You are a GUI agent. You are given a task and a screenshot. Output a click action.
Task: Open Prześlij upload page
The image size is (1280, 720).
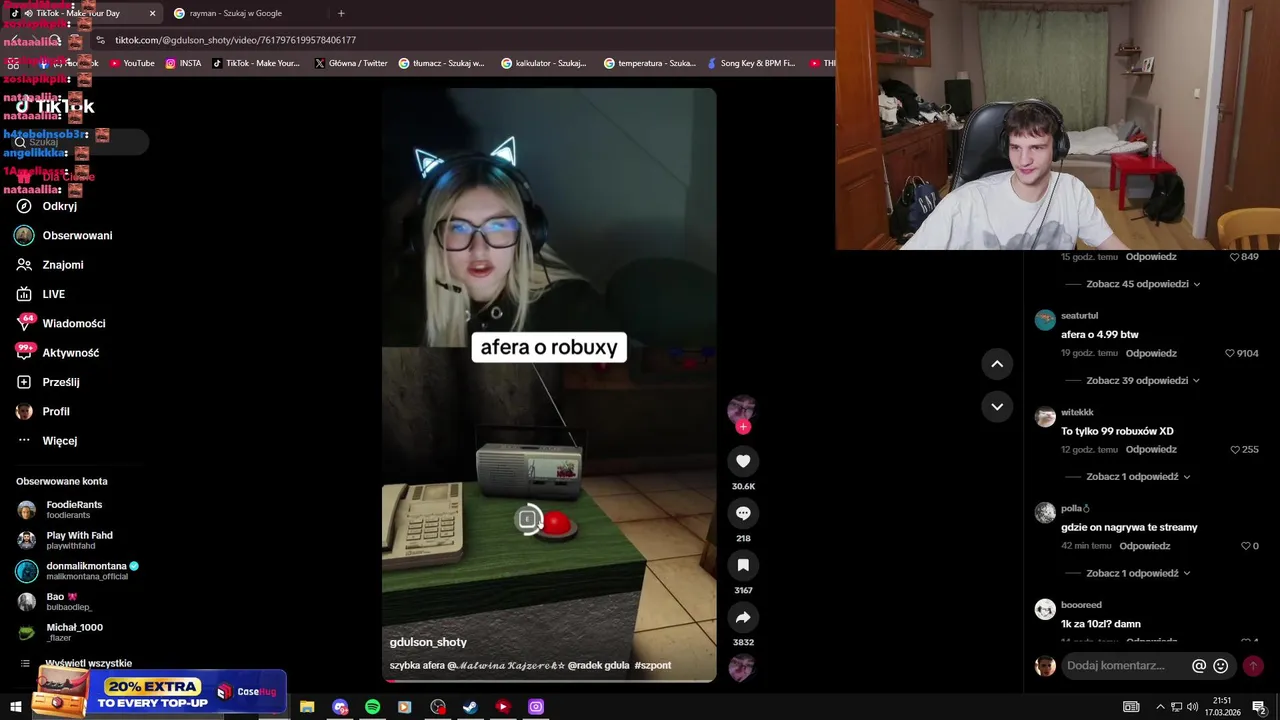(x=62, y=382)
